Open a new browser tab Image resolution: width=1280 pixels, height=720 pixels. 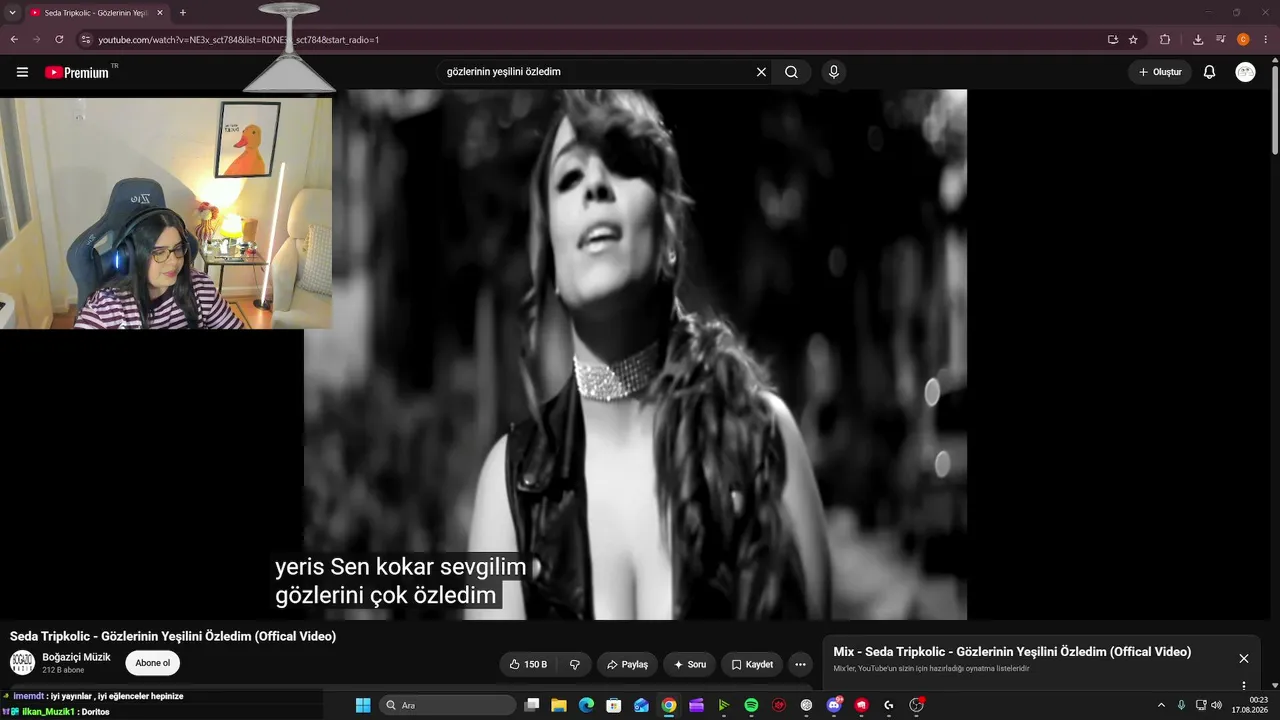click(x=183, y=13)
